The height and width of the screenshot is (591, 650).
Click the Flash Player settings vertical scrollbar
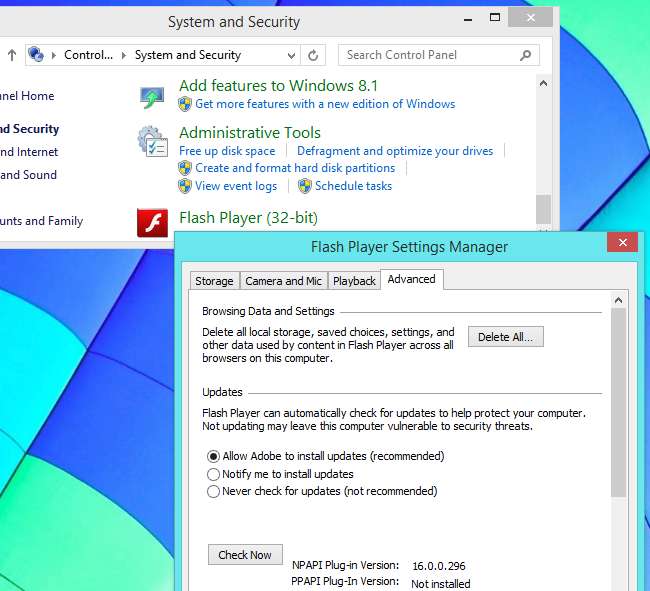click(x=618, y=400)
